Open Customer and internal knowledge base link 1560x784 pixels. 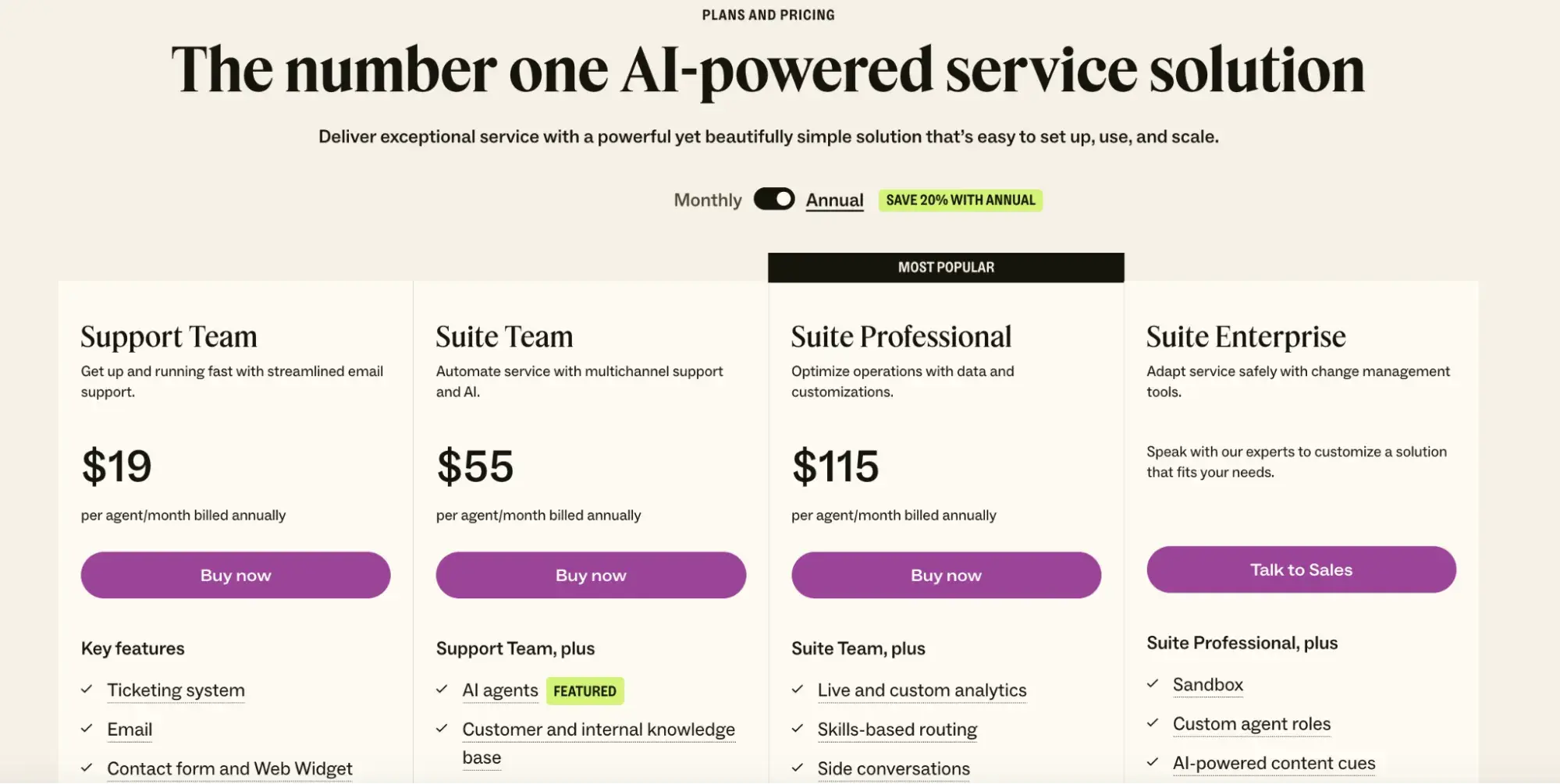coord(598,730)
